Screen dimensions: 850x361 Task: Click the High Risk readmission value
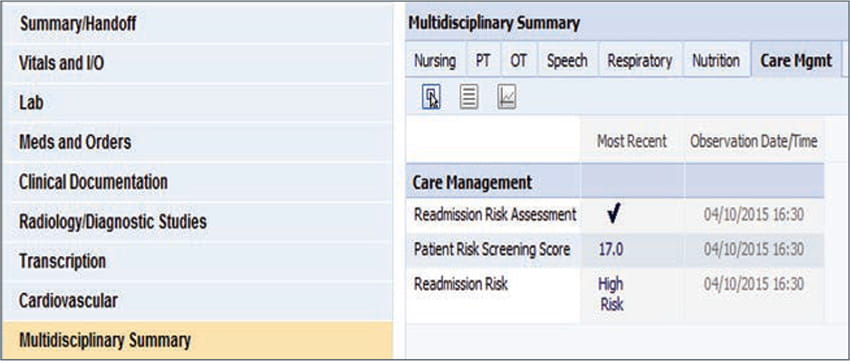point(611,294)
